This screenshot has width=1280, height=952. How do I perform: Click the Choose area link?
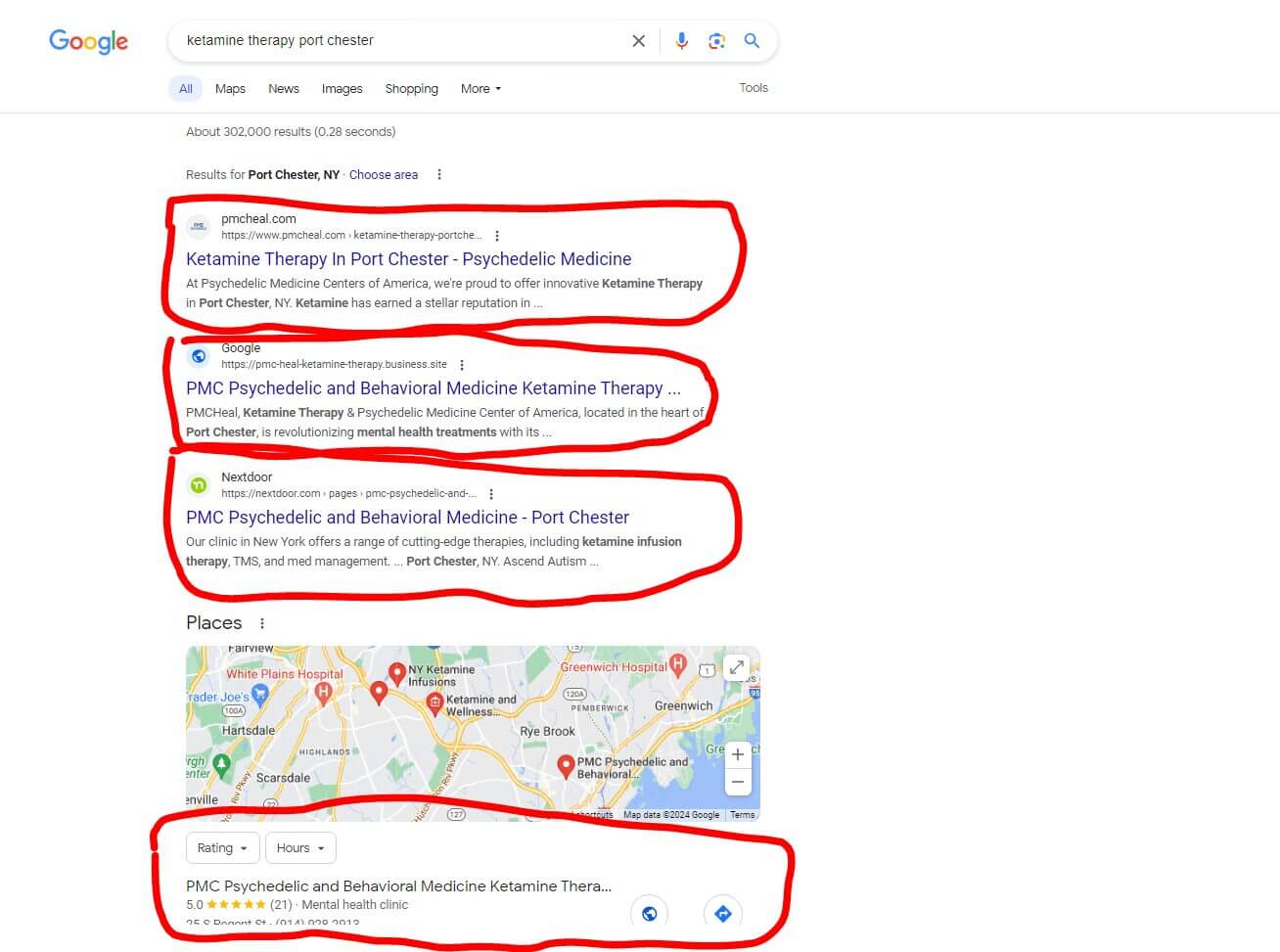384,175
